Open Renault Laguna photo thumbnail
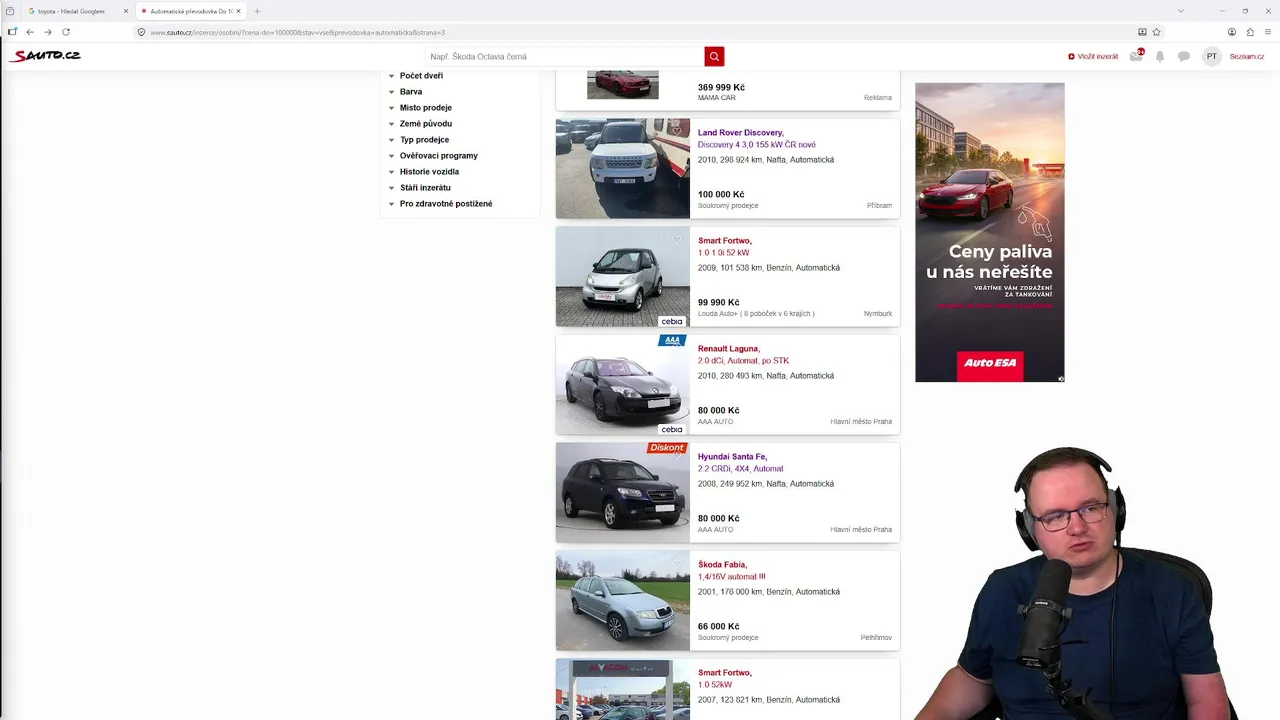Viewport: 1280px width, 720px height. (622, 384)
